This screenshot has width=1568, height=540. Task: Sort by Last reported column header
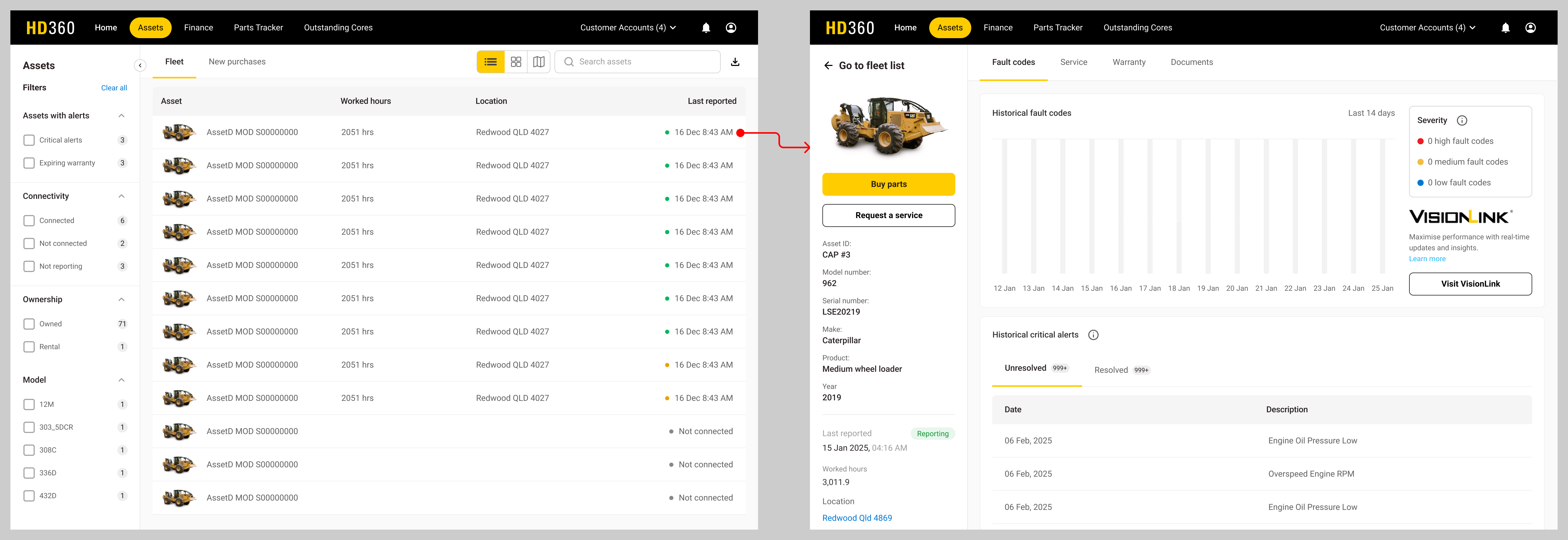[x=712, y=101]
